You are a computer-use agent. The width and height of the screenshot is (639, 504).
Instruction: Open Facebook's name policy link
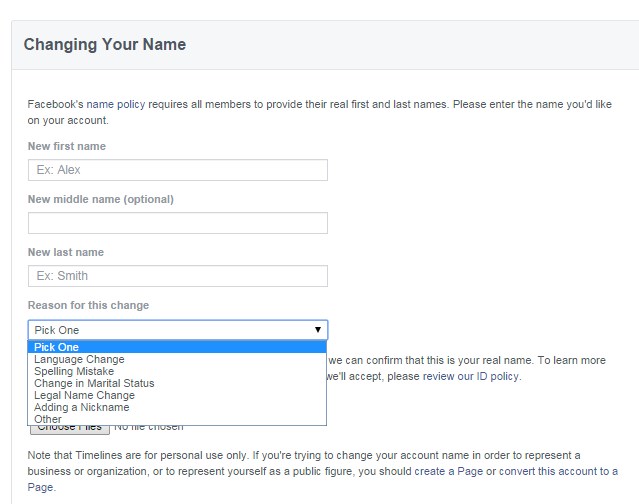click(113, 103)
